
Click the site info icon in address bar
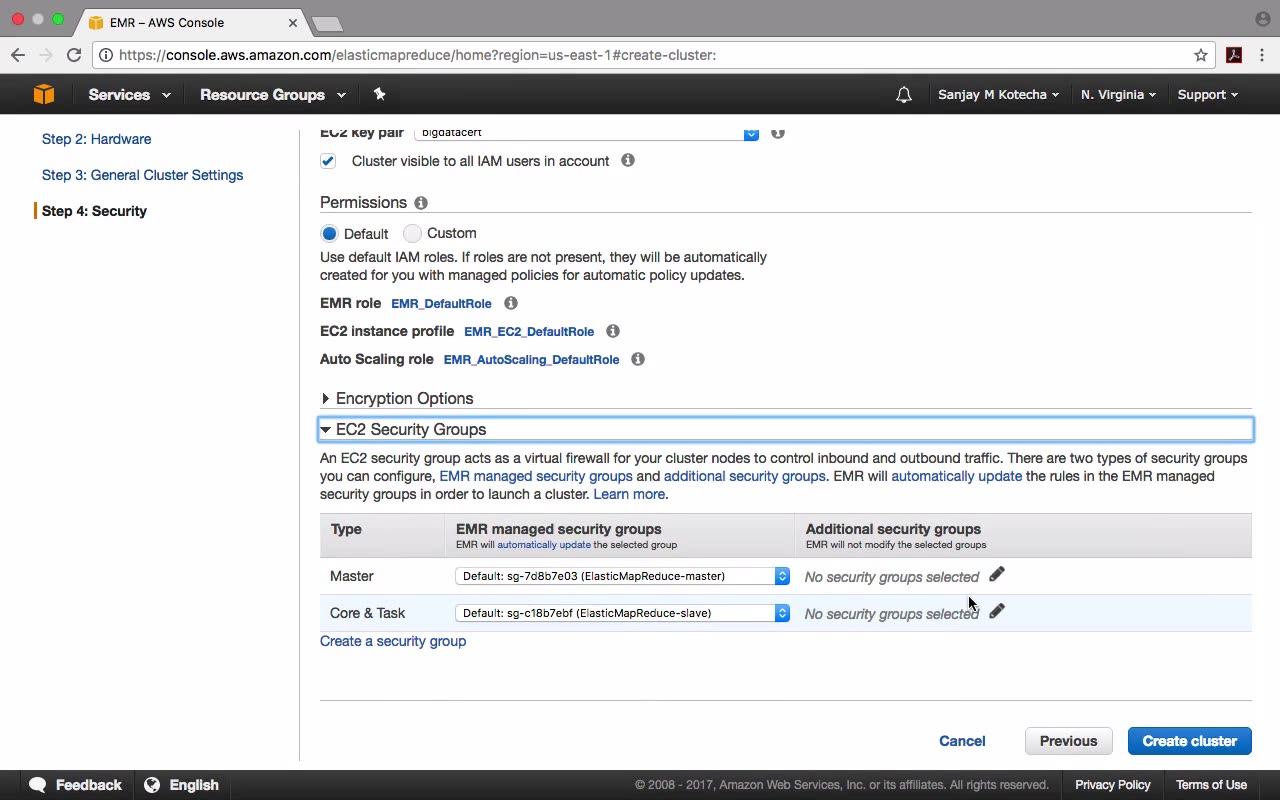pyautogui.click(x=106, y=55)
